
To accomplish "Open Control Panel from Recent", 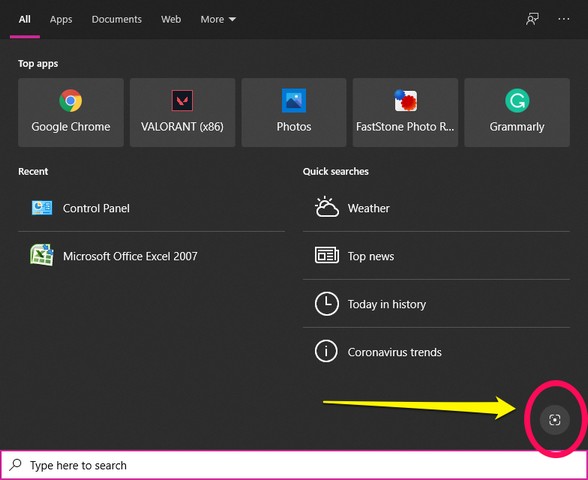I will 151,208.
